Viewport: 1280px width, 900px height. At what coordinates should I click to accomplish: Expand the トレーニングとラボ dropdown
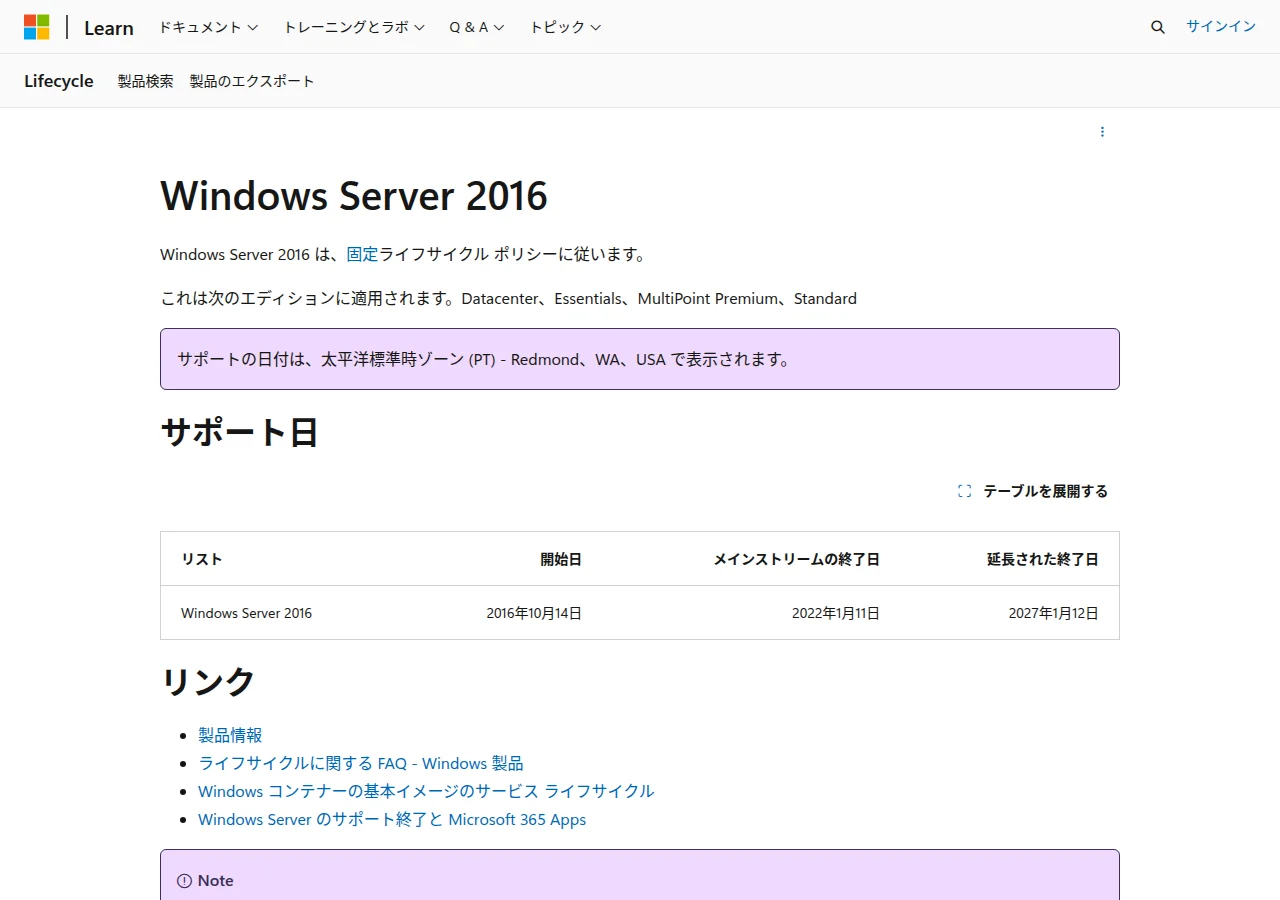[x=354, y=27]
